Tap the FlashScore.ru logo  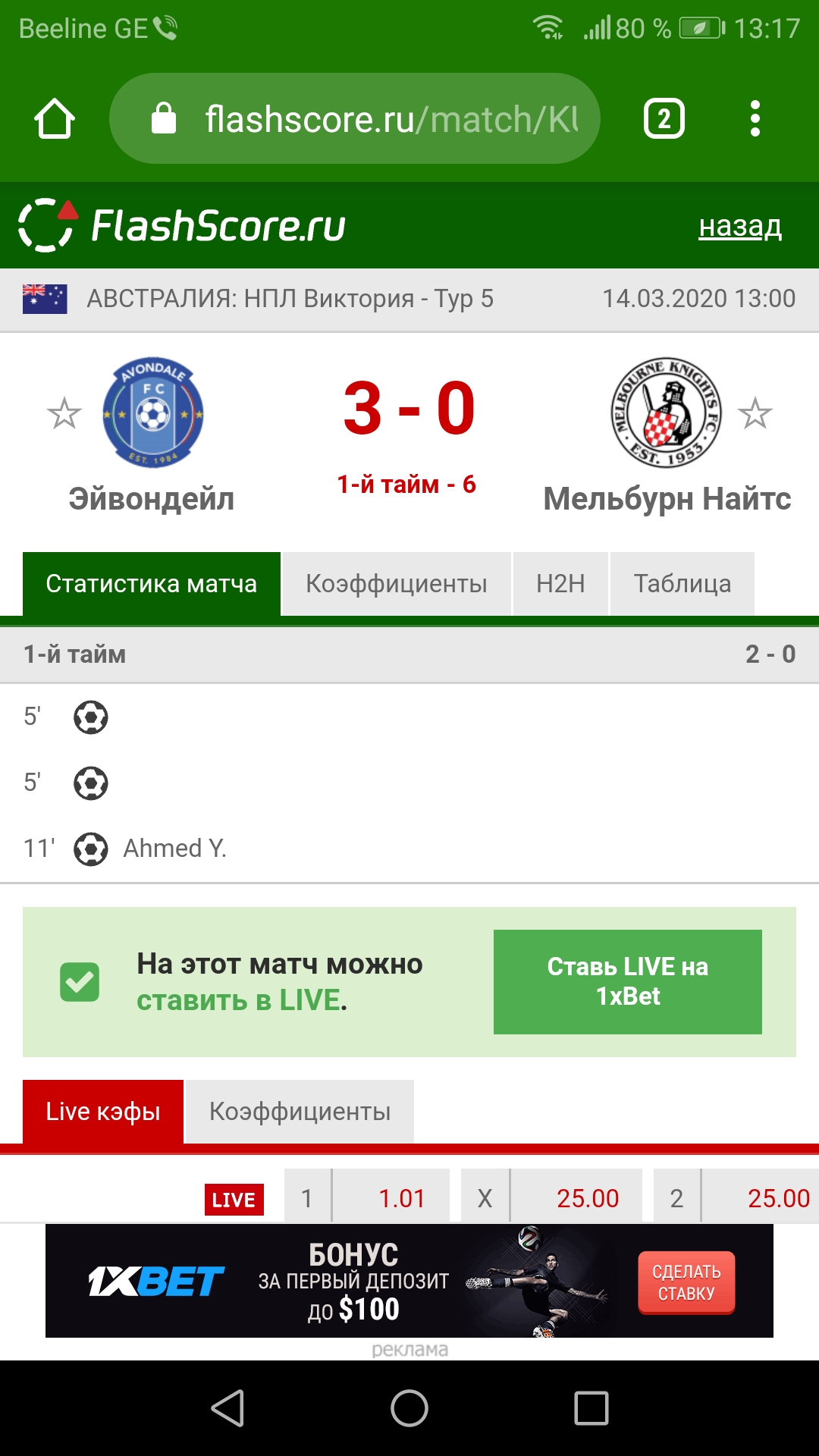(x=182, y=225)
